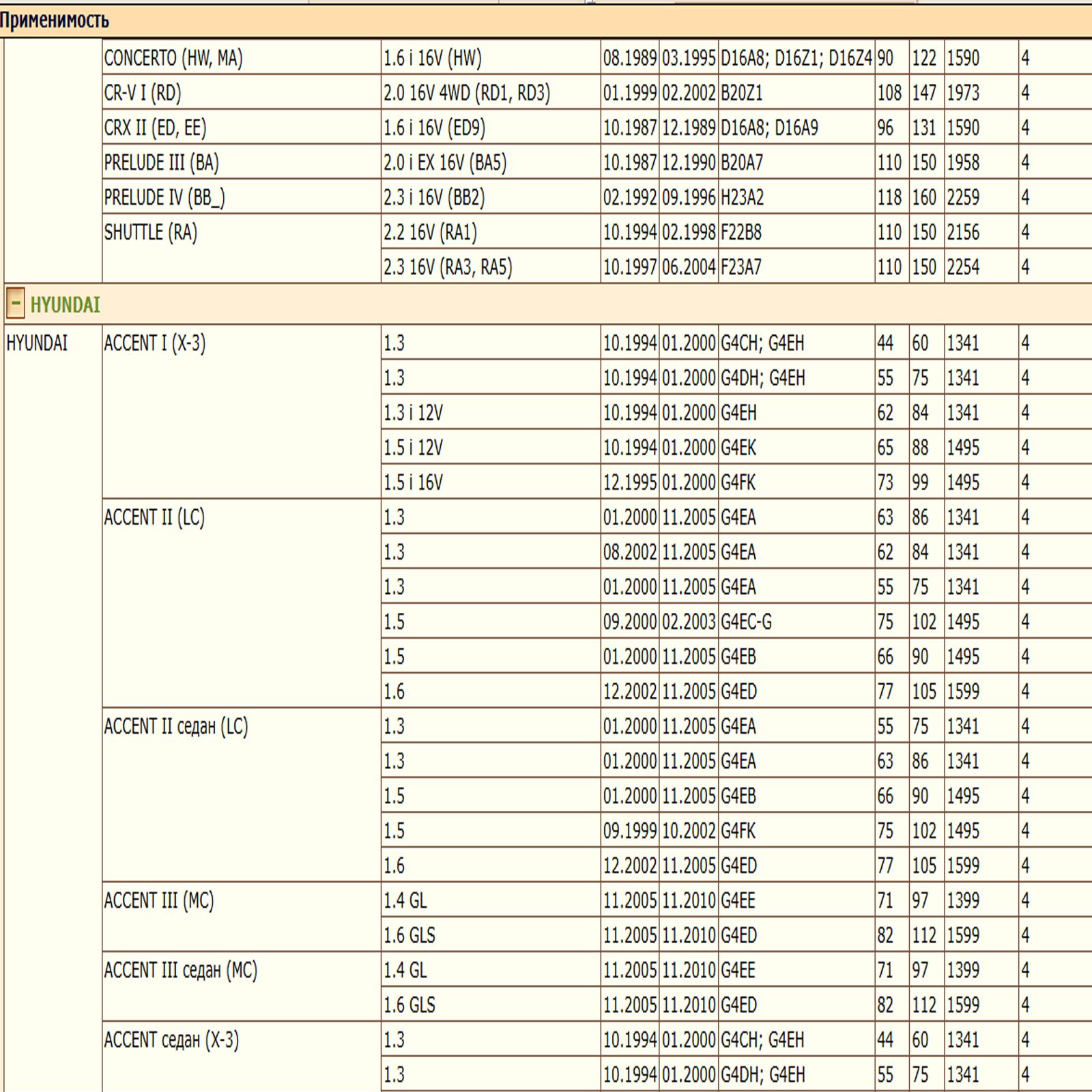Select the CR-V I (RD) model row

(143, 94)
